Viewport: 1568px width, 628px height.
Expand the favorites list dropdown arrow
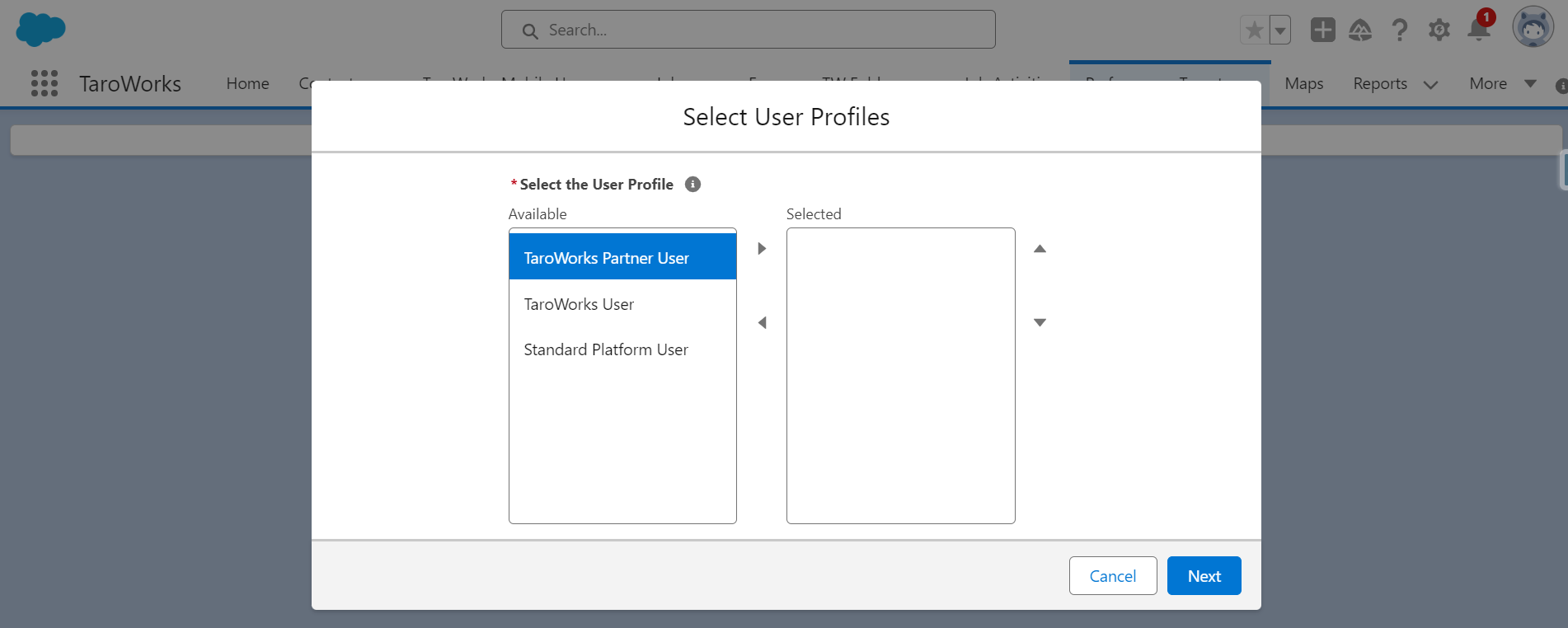point(1280,30)
